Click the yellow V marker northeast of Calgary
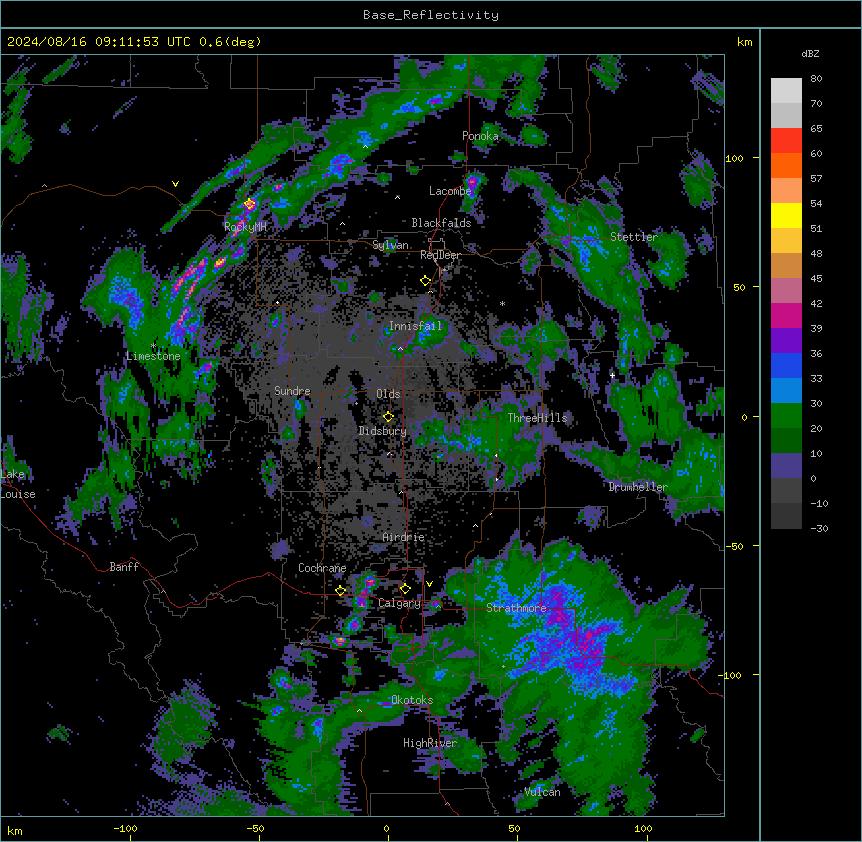This screenshot has width=862, height=842. (429, 584)
